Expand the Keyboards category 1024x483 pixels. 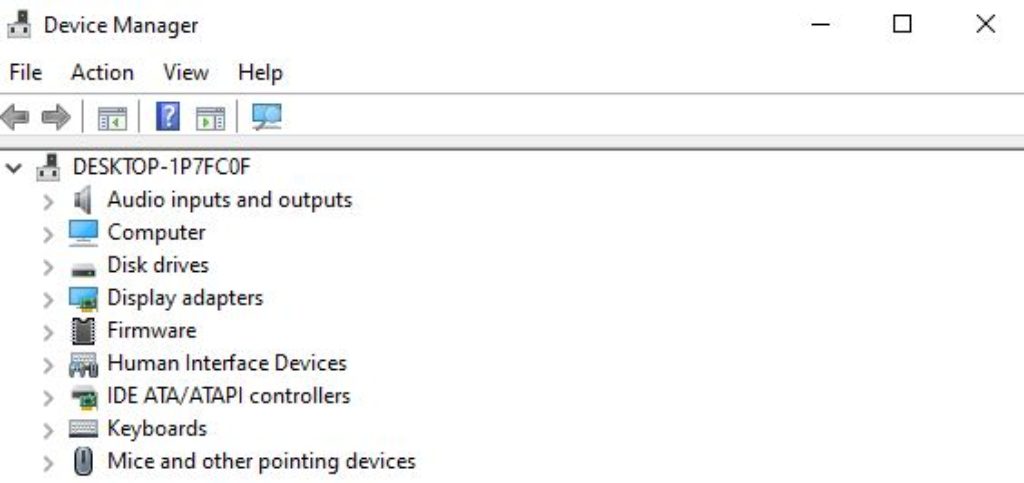click(x=47, y=430)
